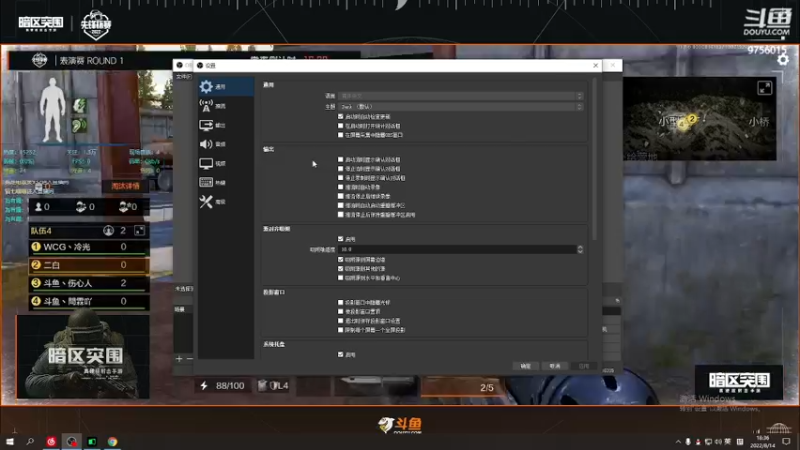
Task: Open the green app icon in the taskbar
Action: tap(92, 441)
